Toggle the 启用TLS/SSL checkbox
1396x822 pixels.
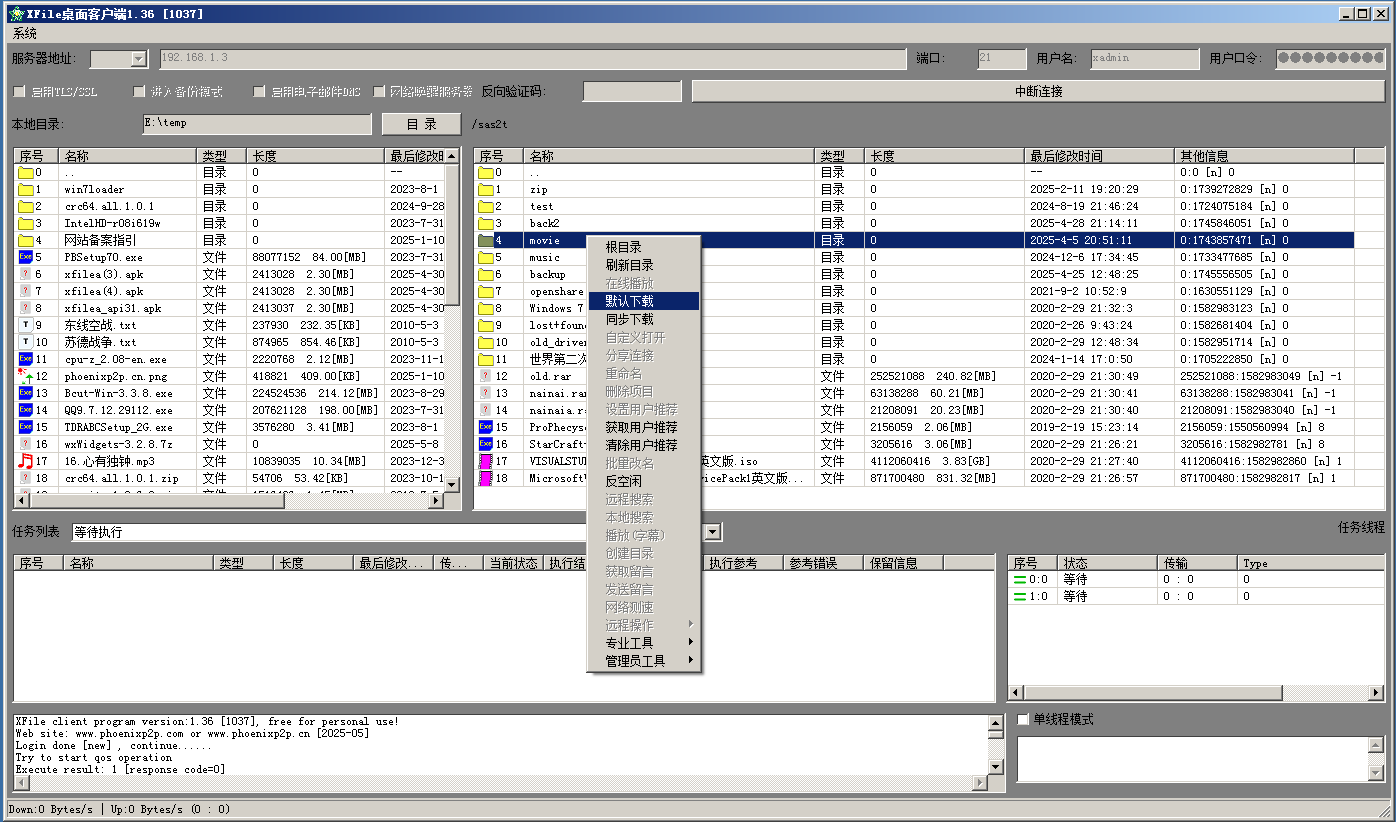(x=19, y=92)
